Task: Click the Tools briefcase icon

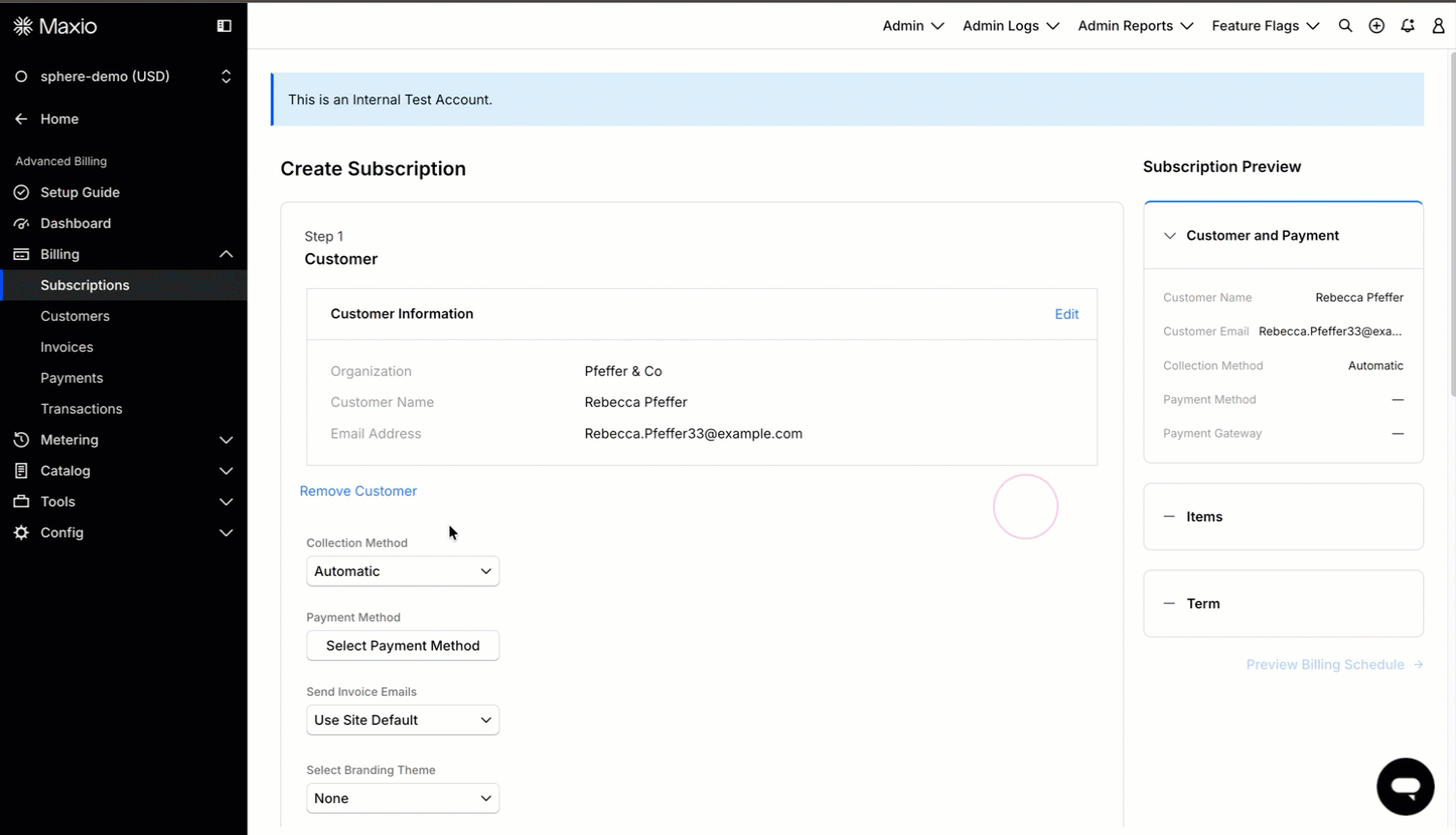Action: click(21, 502)
